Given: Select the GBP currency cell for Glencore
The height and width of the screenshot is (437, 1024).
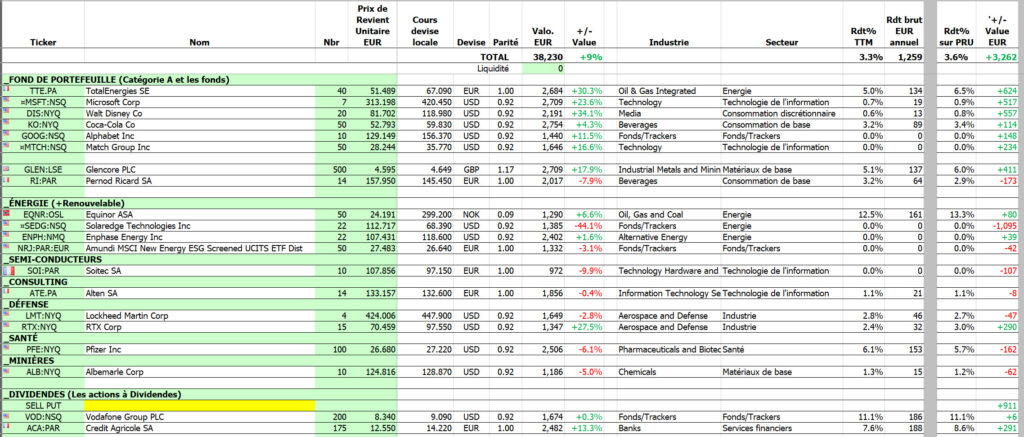Looking at the screenshot, I should click(x=471, y=170).
